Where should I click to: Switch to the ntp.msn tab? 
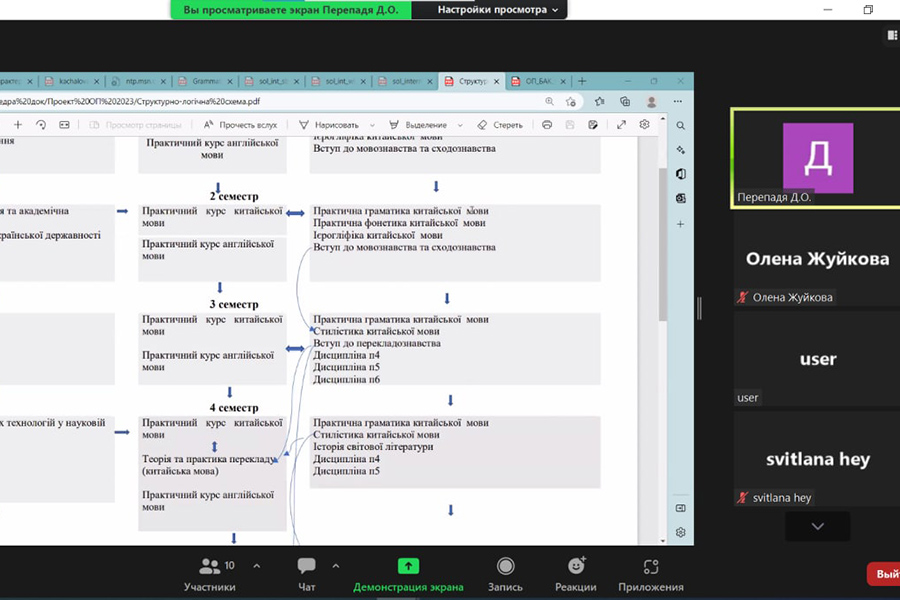(x=138, y=82)
